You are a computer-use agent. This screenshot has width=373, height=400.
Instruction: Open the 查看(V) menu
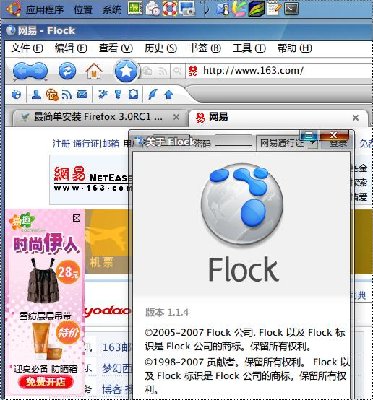click(x=116, y=48)
